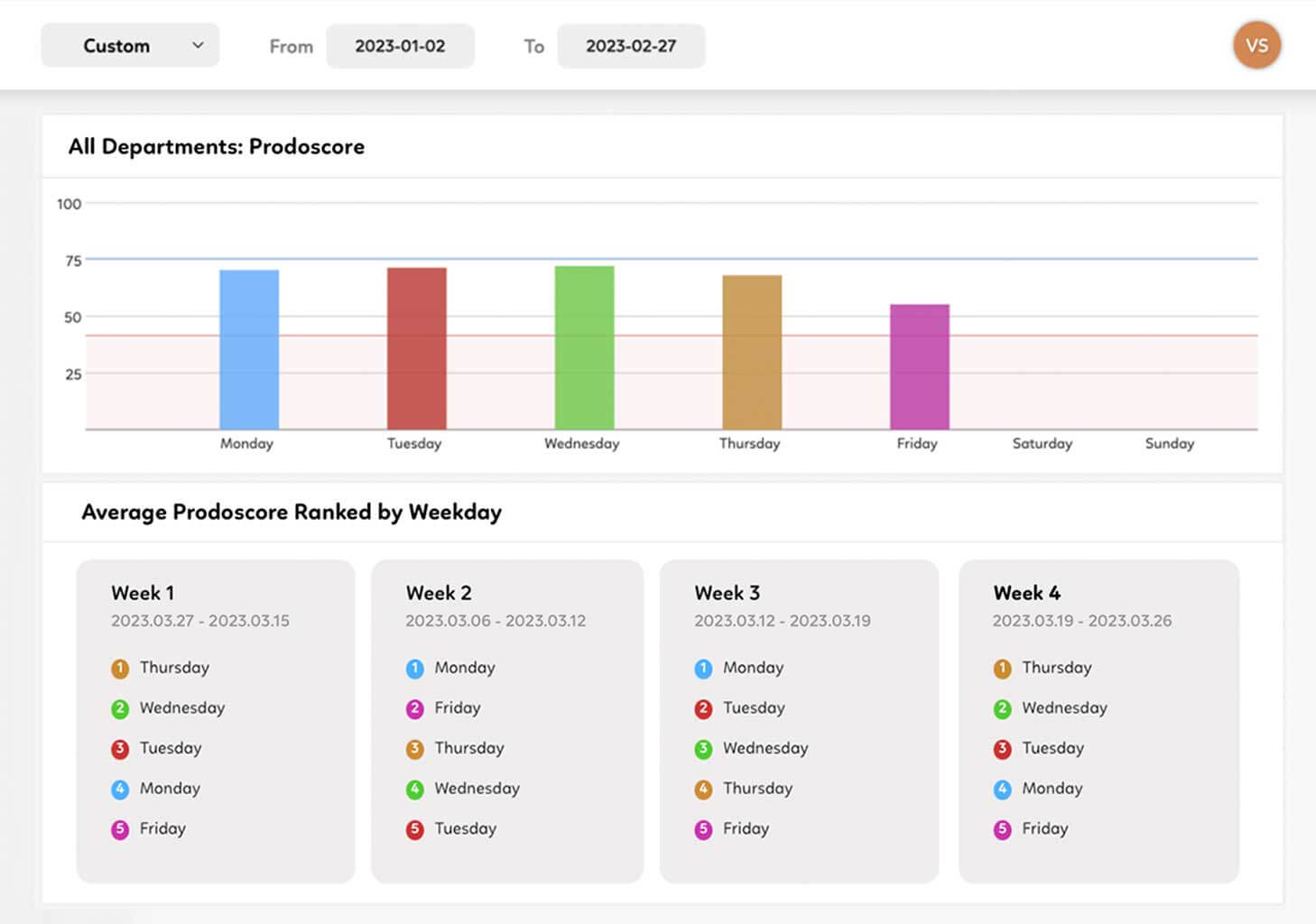Click rank 2 badge for Wednesday in Week 1
The height and width of the screenshot is (924, 1316).
[120, 709]
